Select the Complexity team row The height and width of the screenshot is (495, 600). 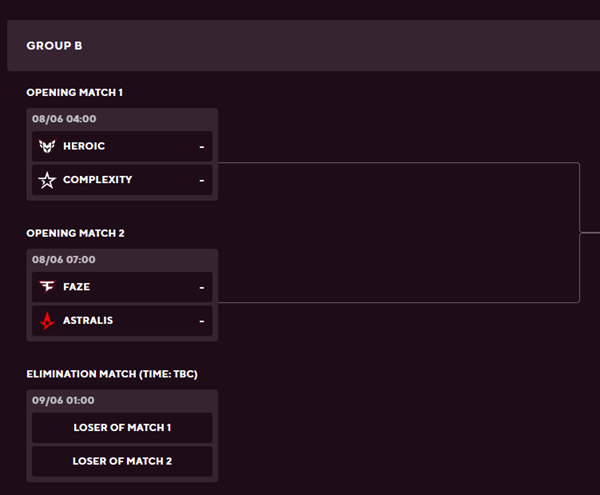coord(122,180)
